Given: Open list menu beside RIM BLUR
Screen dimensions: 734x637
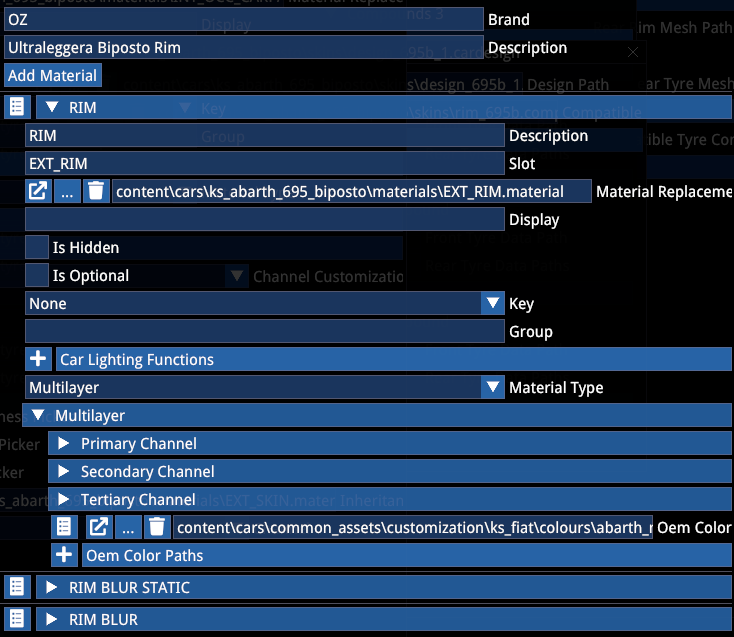Looking at the screenshot, I should [17, 619].
